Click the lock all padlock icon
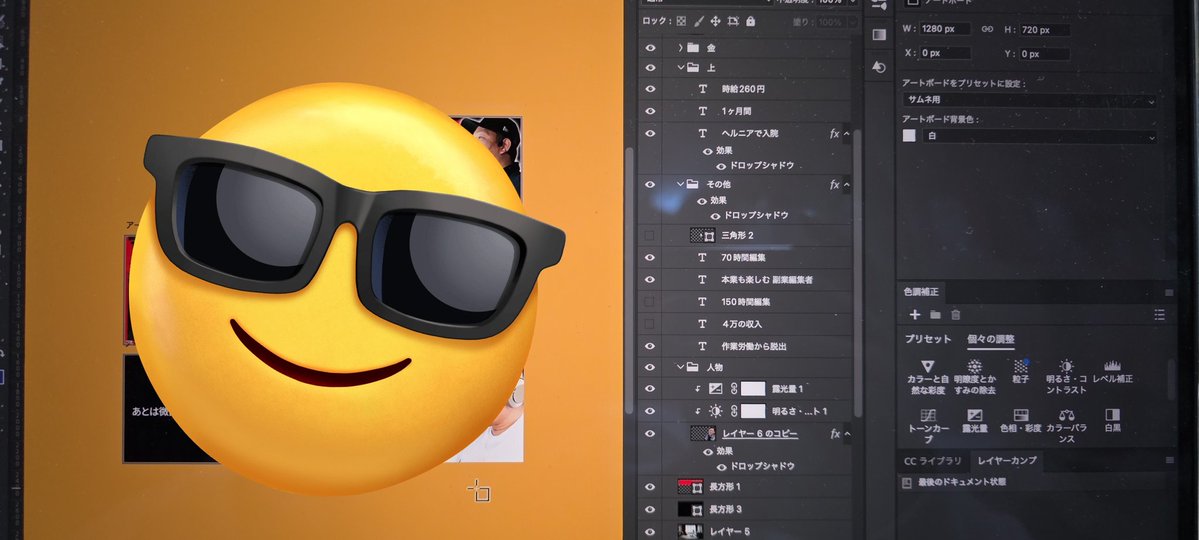The width and height of the screenshot is (1199, 540). (750, 21)
